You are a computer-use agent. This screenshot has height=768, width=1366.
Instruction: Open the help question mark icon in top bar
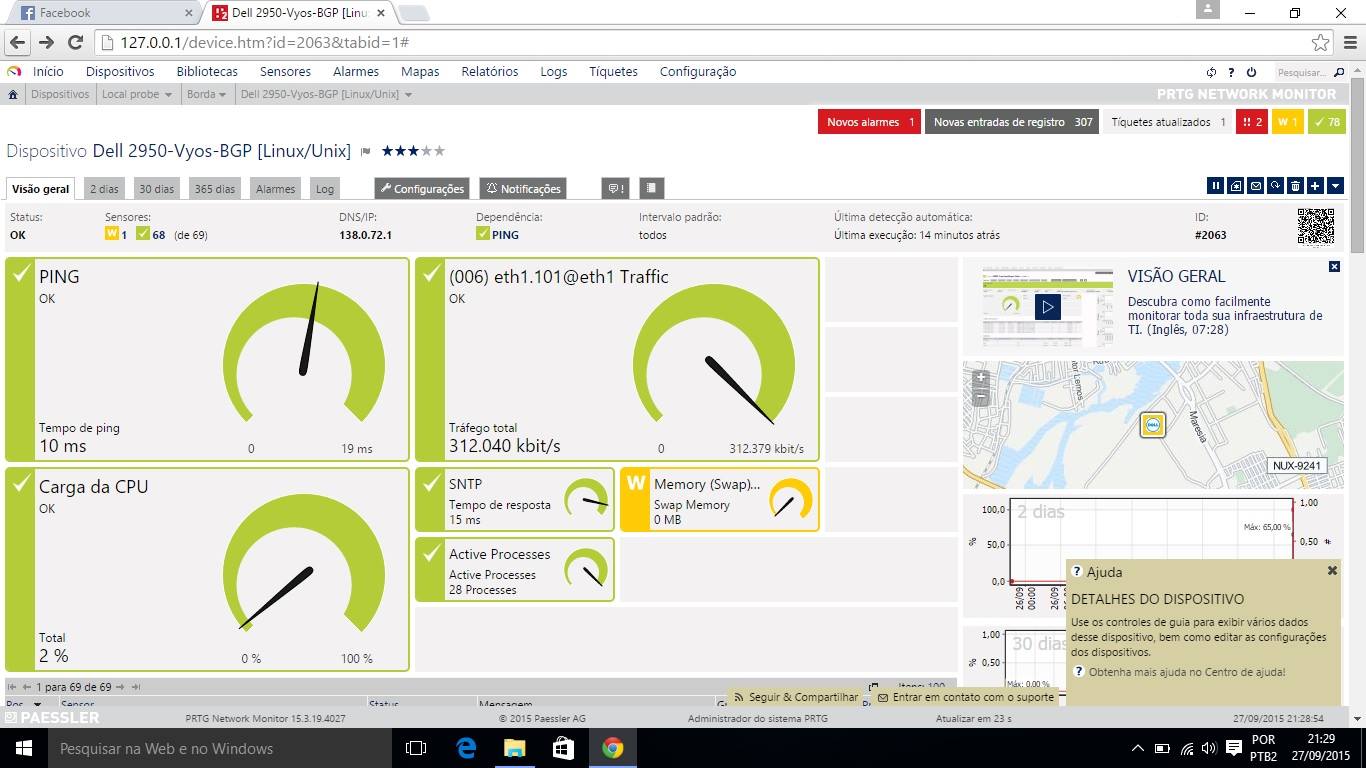click(1231, 72)
